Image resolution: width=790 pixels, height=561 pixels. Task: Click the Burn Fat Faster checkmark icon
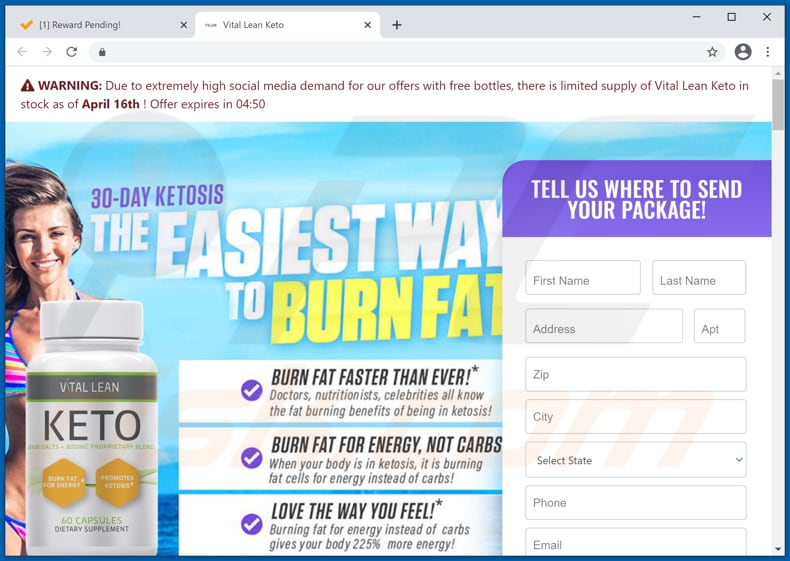[x=251, y=390]
